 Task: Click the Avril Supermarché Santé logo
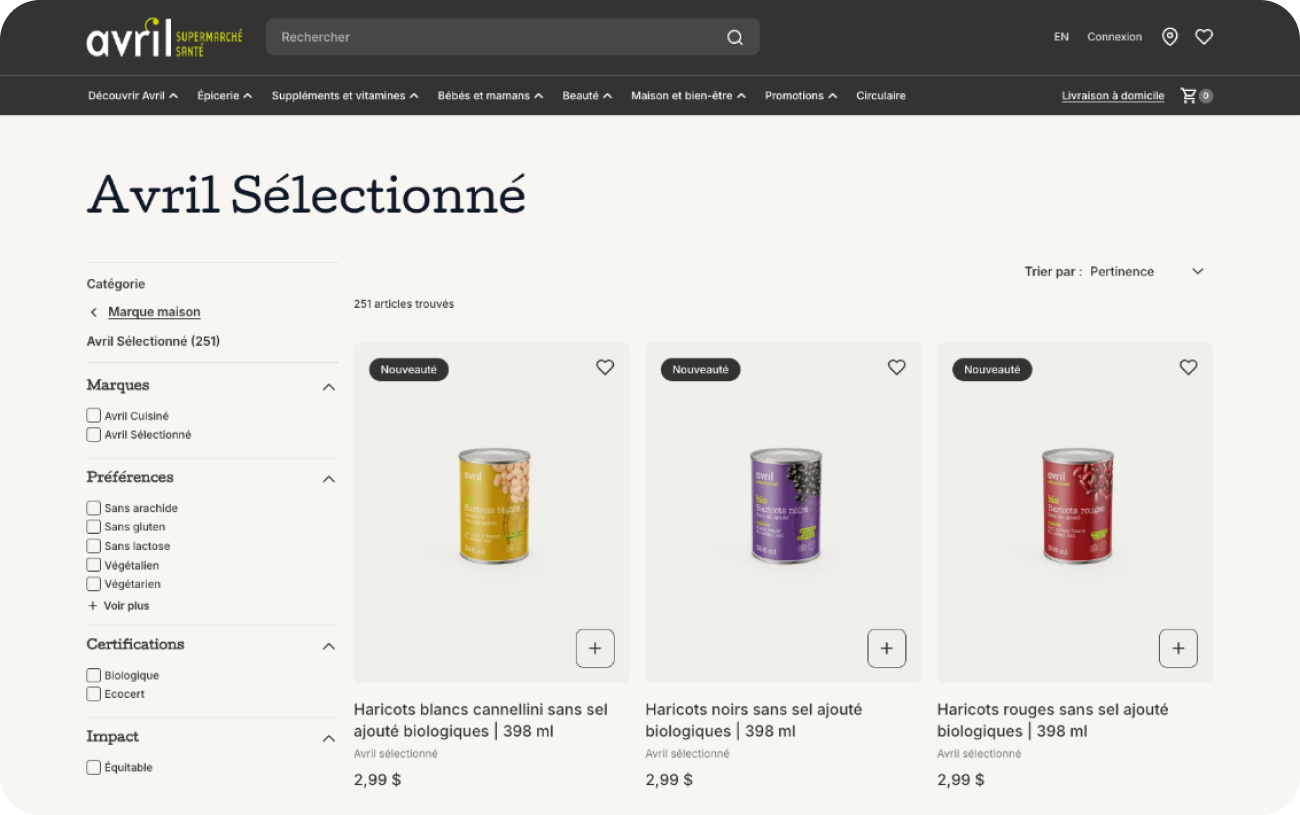click(164, 38)
